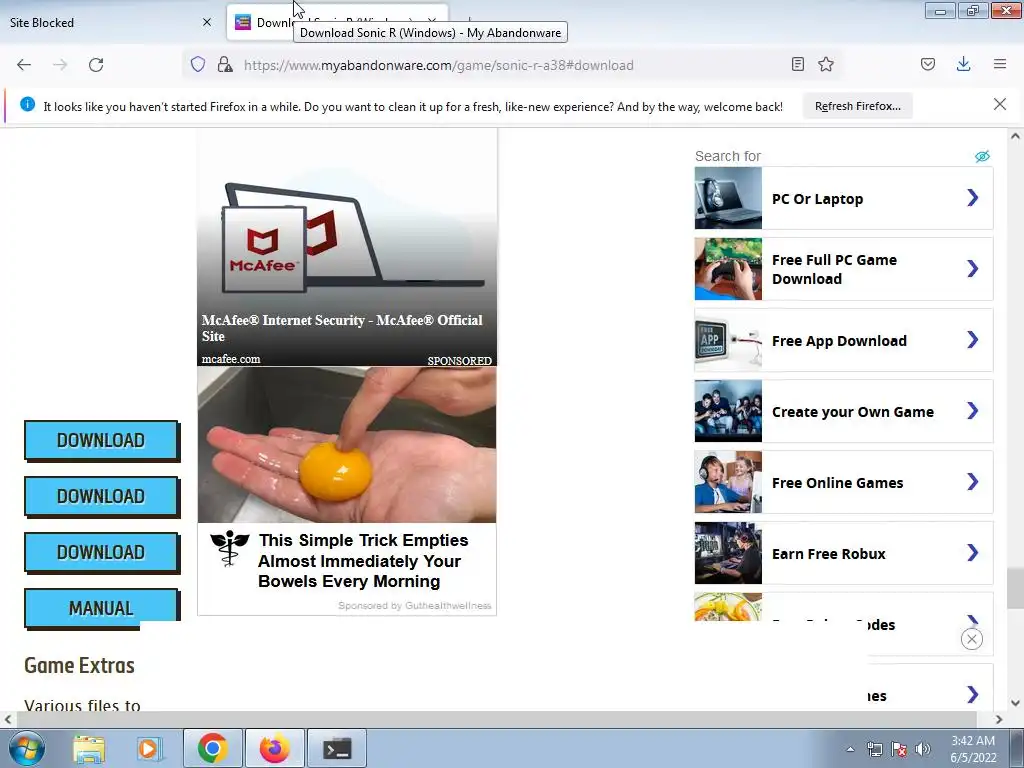1024x768 pixels.
Task: Click chevron beside Free Online Games
Action: coord(973,482)
